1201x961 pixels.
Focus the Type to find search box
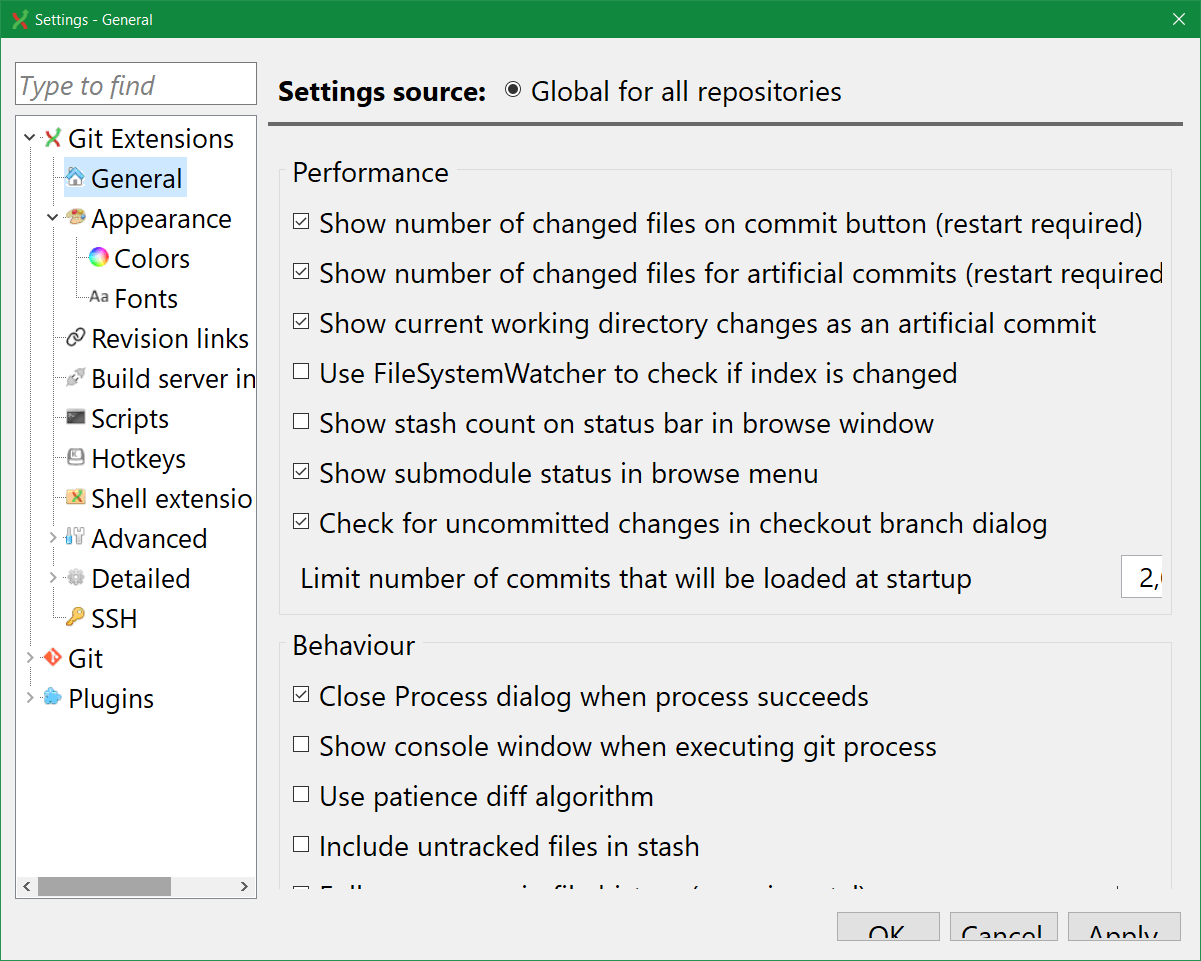pyautogui.click(x=136, y=84)
